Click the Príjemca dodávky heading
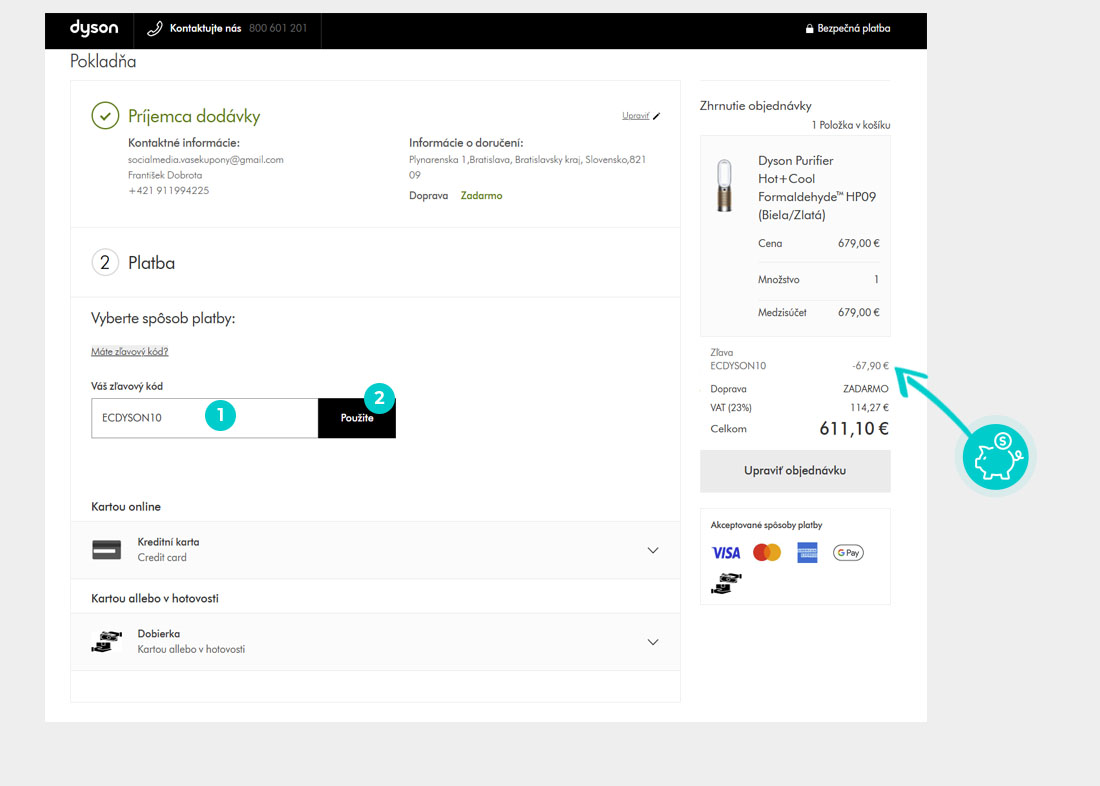The width and height of the screenshot is (1100, 786). pos(194,116)
